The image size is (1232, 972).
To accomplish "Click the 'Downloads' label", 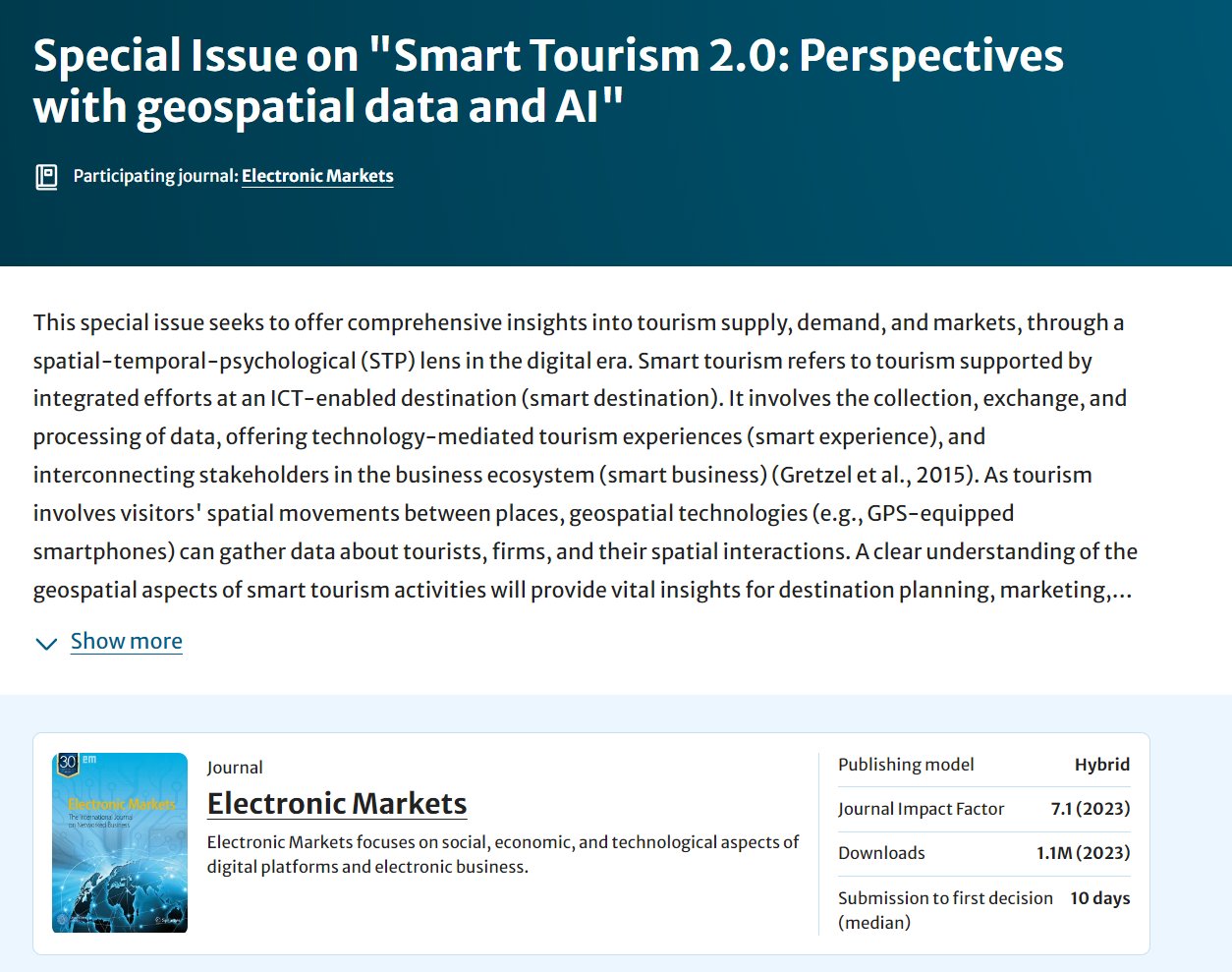I will 881,853.
